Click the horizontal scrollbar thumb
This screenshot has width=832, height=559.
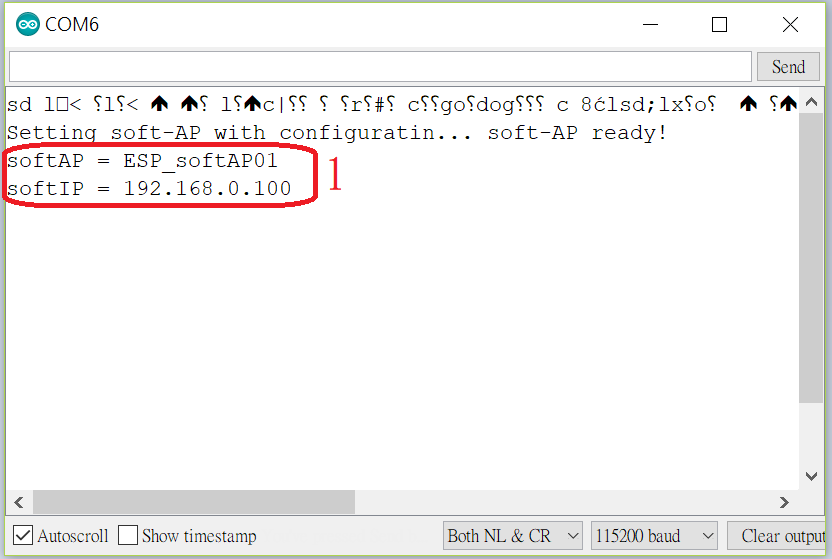(194, 502)
